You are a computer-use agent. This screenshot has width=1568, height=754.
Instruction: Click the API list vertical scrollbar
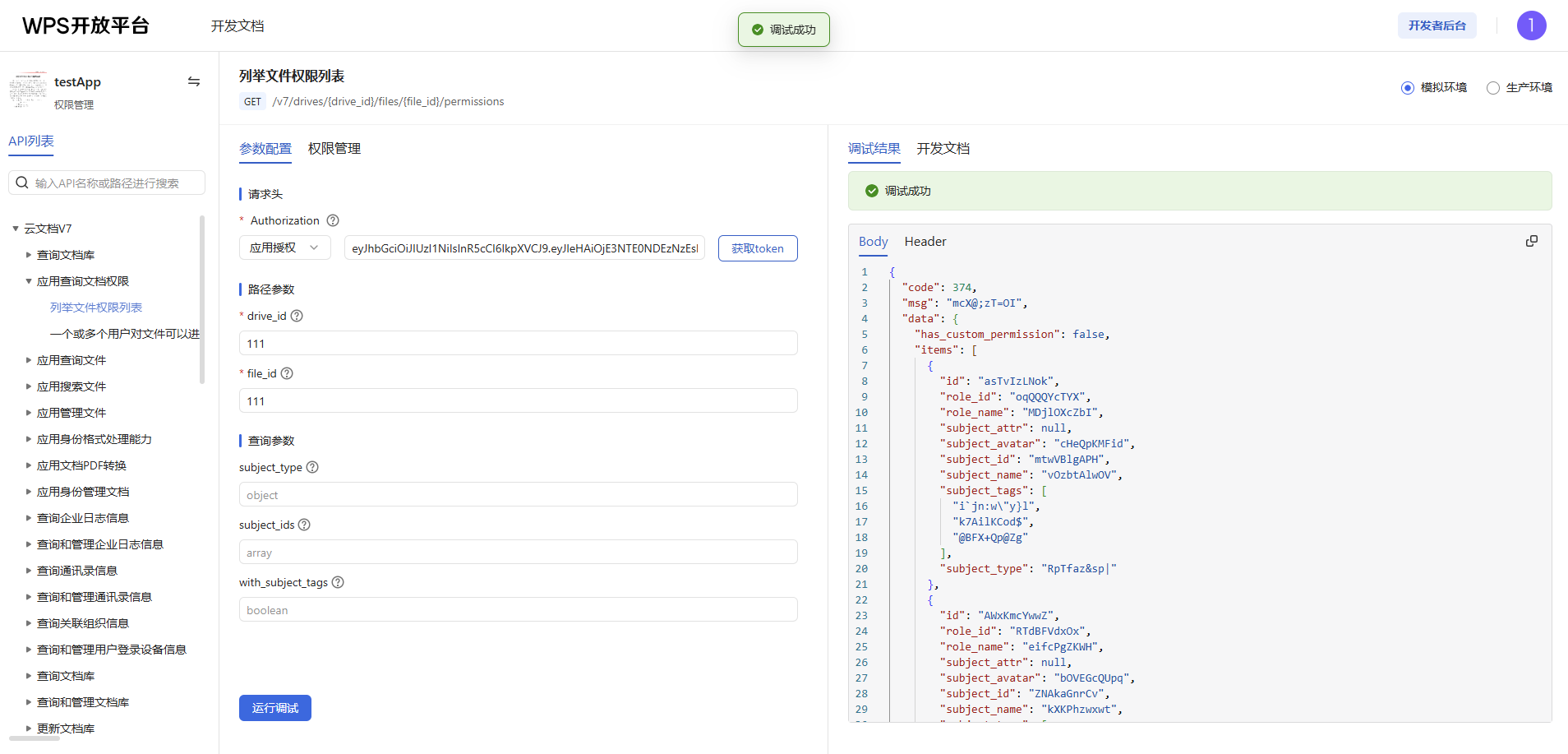pyautogui.click(x=202, y=299)
